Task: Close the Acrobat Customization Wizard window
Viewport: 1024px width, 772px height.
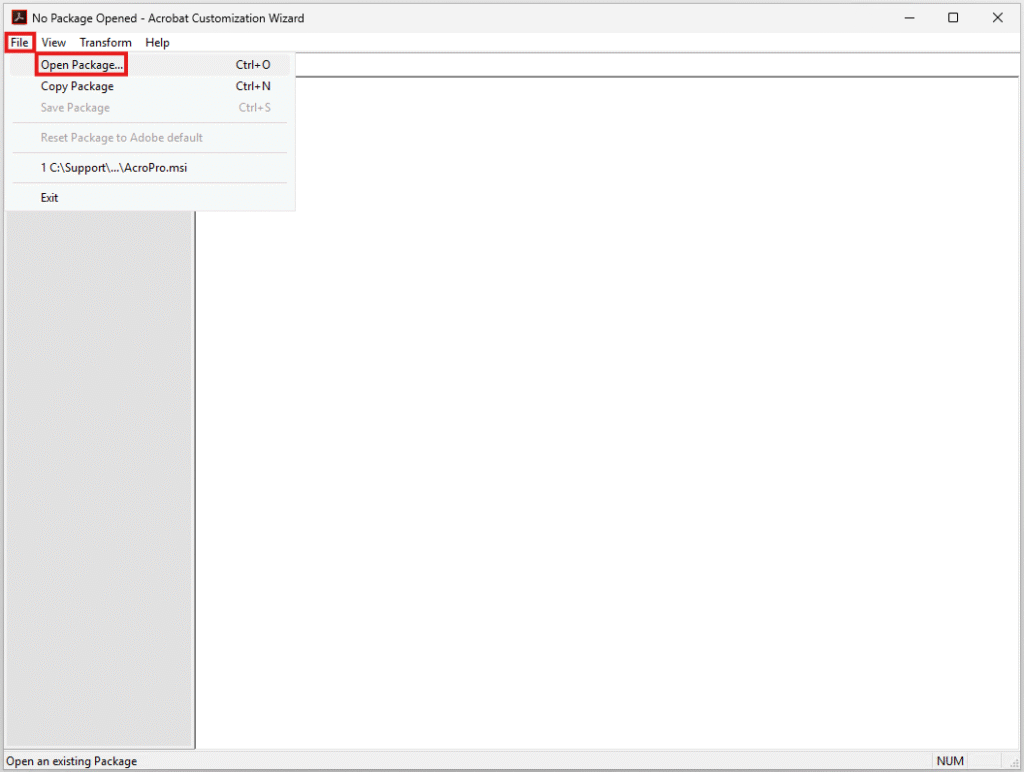Action: 997,18
